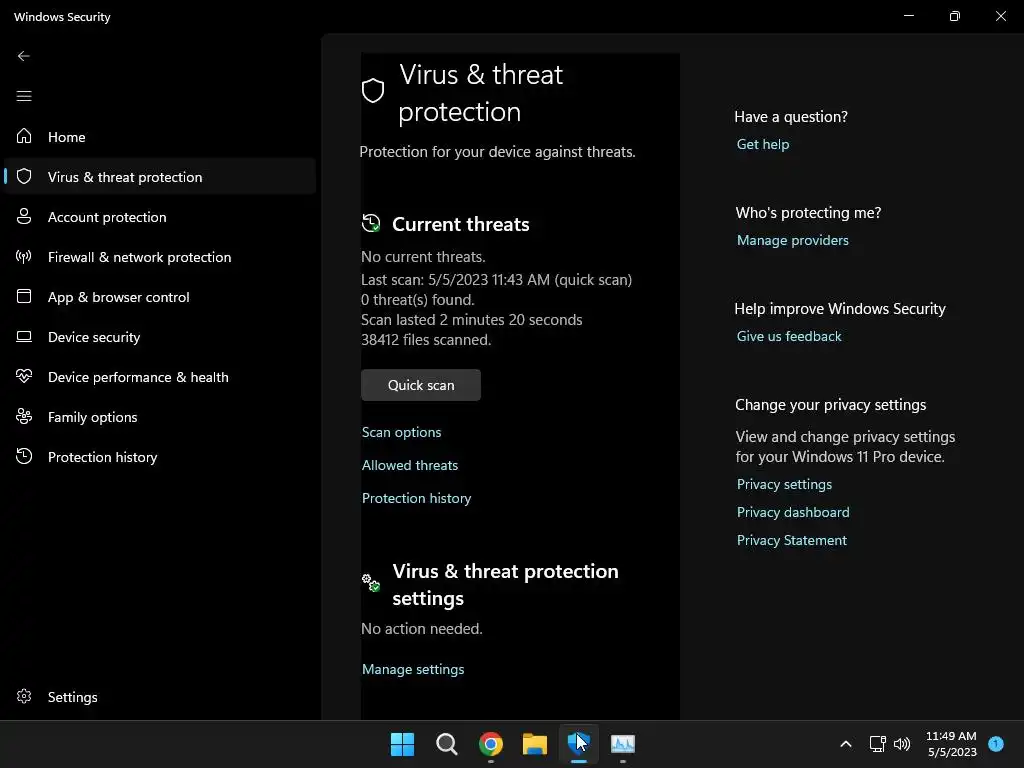Open Protection history link under Current threats
The width and height of the screenshot is (1024, 768).
[417, 498]
